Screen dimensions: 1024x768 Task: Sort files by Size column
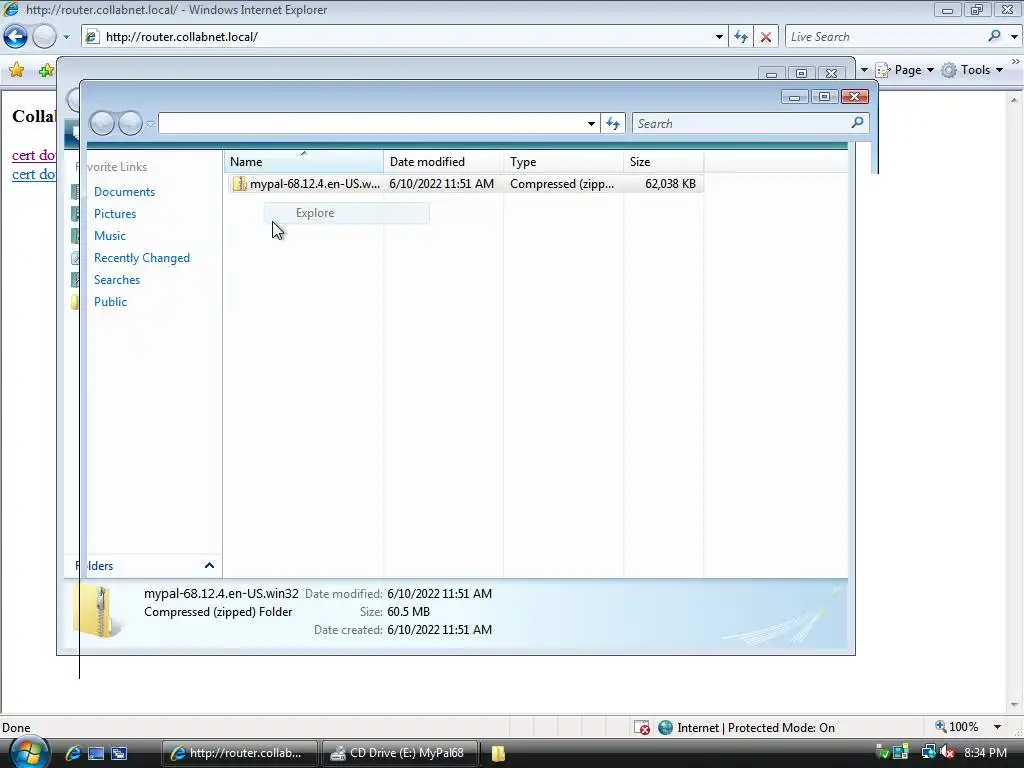click(x=664, y=161)
